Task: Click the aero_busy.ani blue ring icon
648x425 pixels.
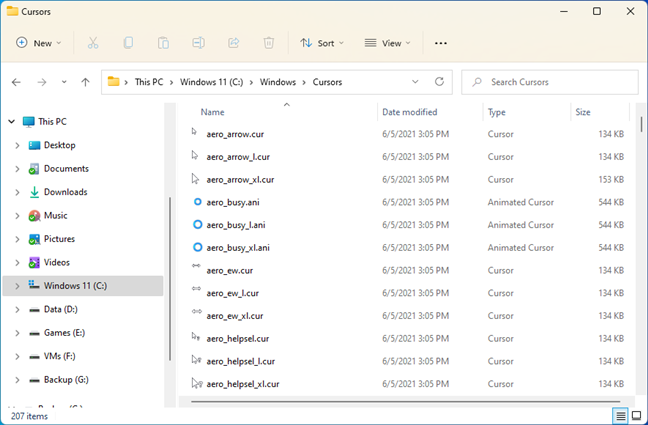Action: [198, 202]
